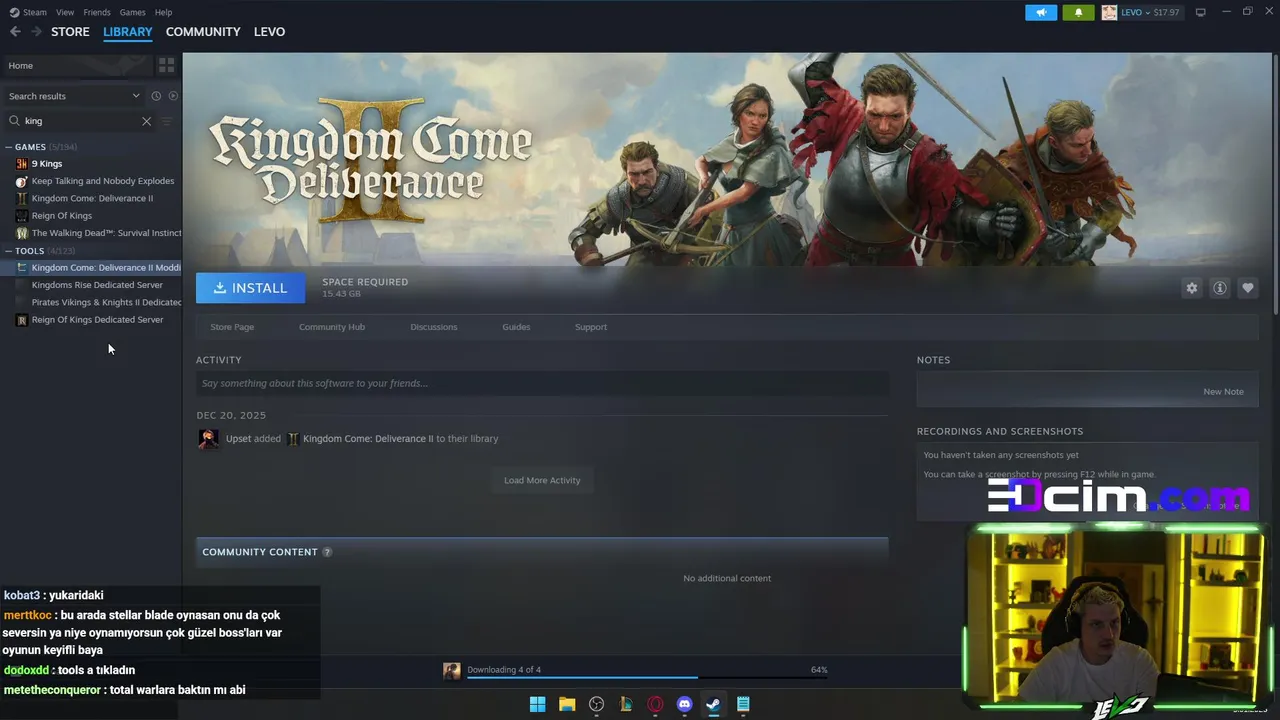Show the info details icon
This screenshot has height=720, width=1280.
1220,288
